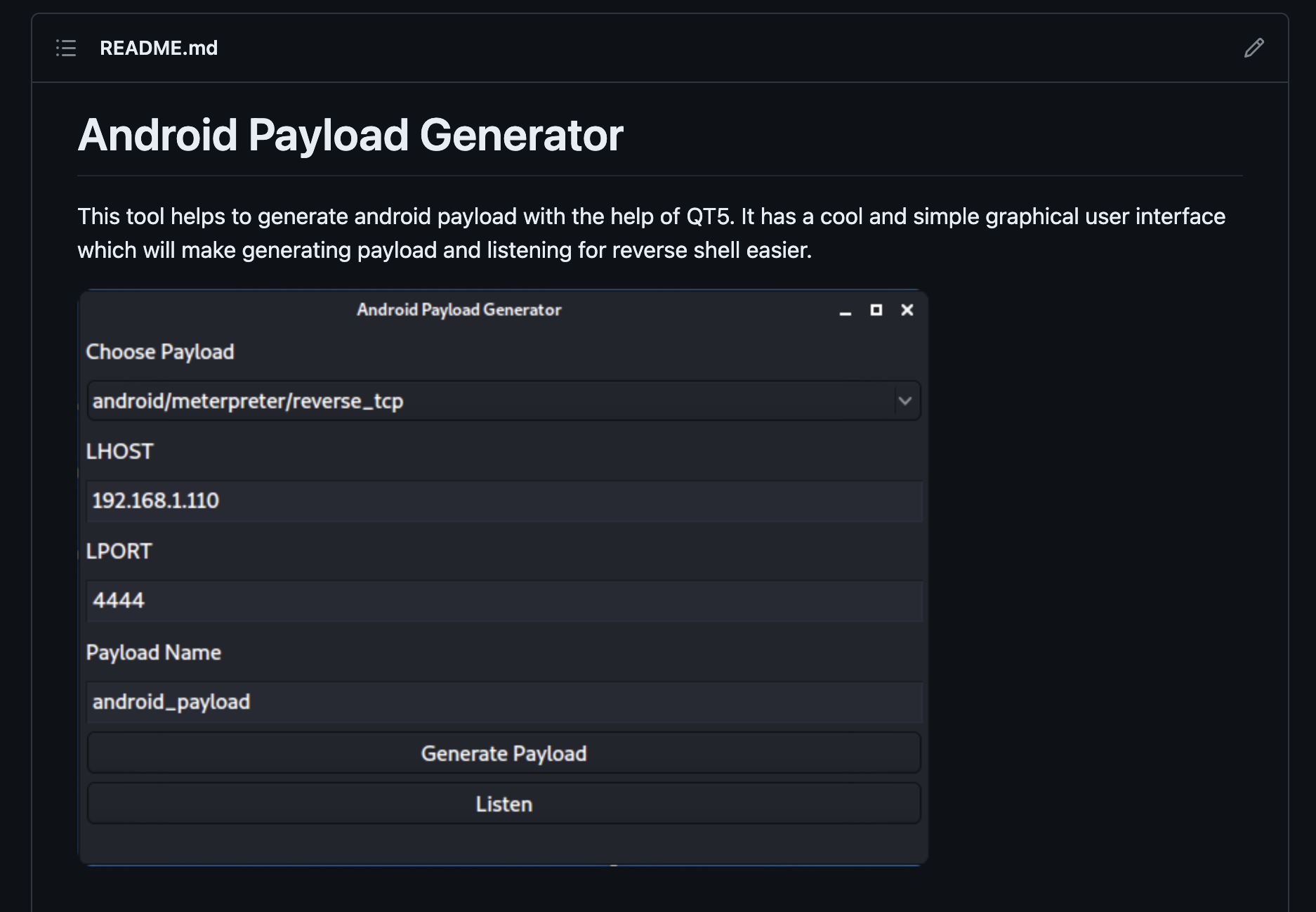
Task: Click the Payload Name label
Action: pyautogui.click(x=153, y=653)
